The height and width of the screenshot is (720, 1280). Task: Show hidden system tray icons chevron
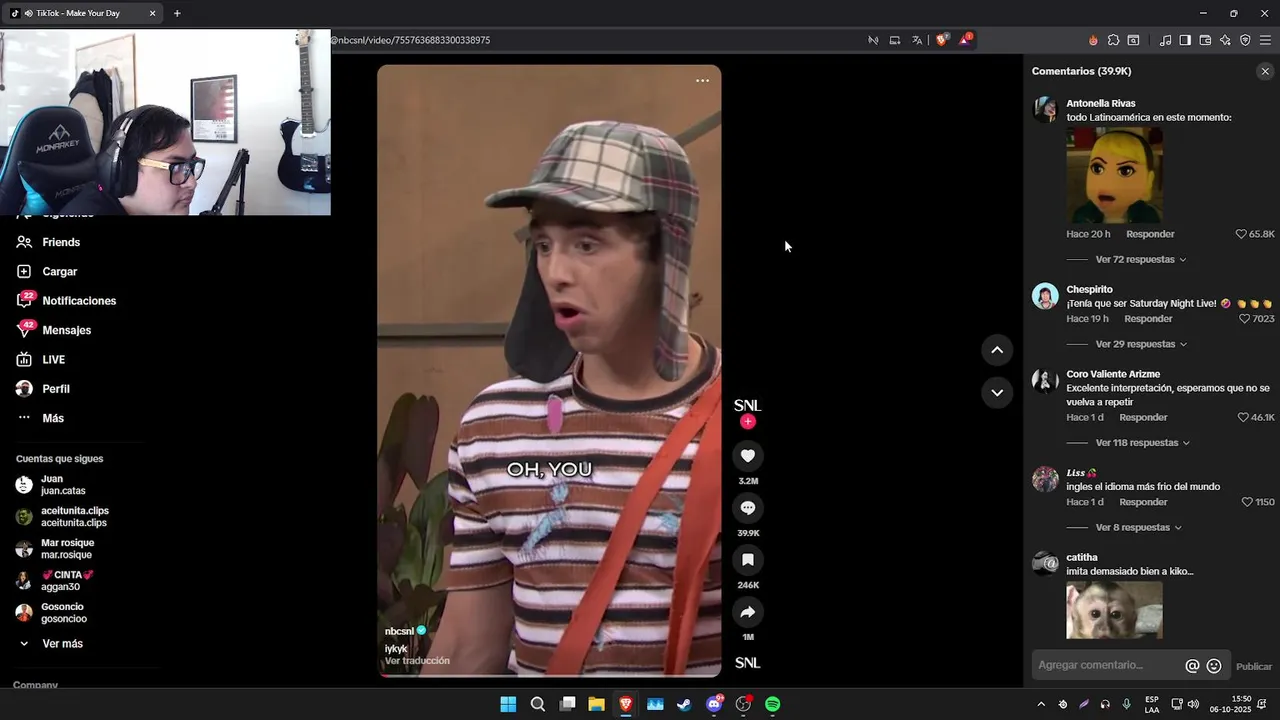click(1041, 704)
